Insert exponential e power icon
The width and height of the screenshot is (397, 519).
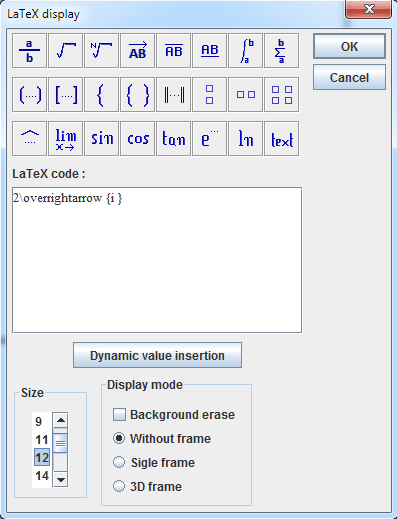[209, 139]
